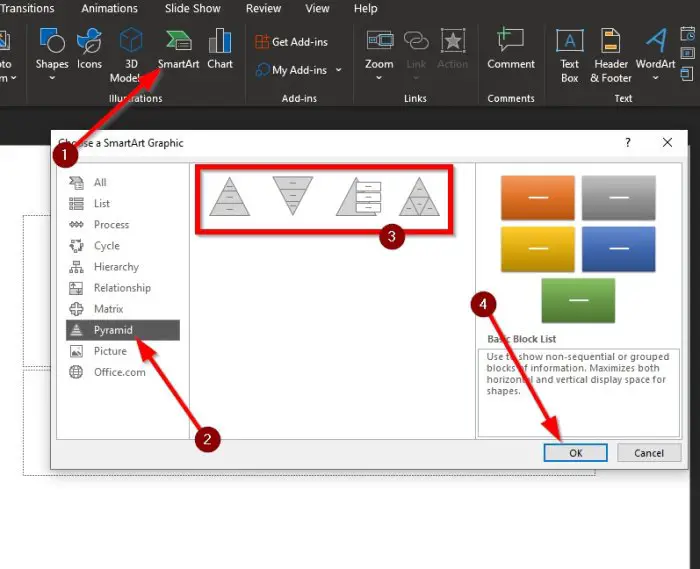Click the Comment icon
The height and width of the screenshot is (569, 700).
pos(510,40)
